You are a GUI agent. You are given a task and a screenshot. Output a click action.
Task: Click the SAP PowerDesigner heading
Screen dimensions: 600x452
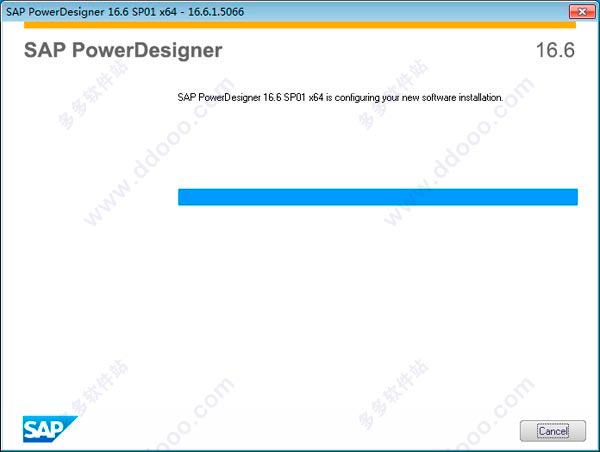(x=123, y=50)
